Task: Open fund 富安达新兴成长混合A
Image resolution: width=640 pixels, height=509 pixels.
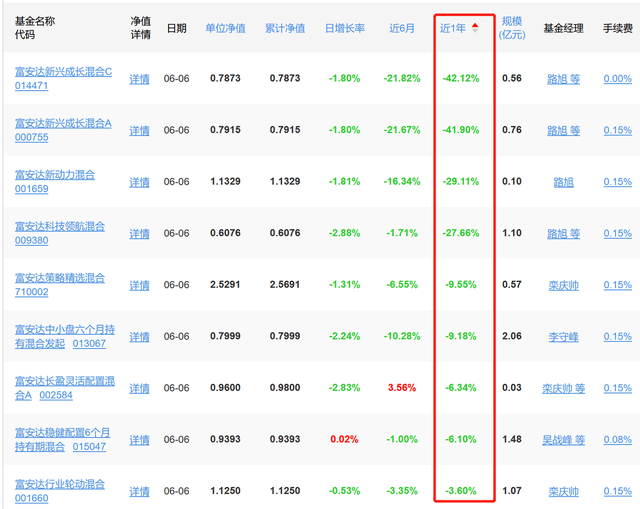Action: (63, 123)
